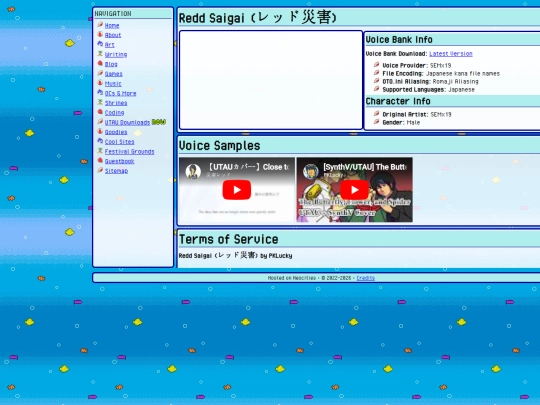The image size is (540, 405).
Task: Open the Shrines link
Action: pos(116,103)
